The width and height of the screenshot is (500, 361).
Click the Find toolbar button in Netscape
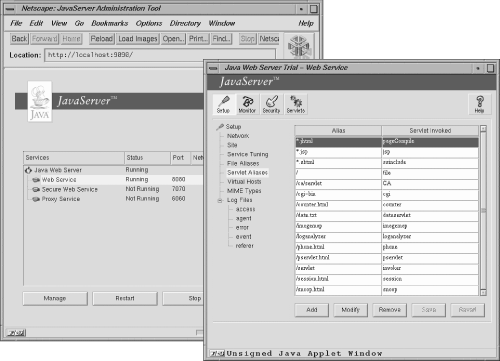click(222, 39)
